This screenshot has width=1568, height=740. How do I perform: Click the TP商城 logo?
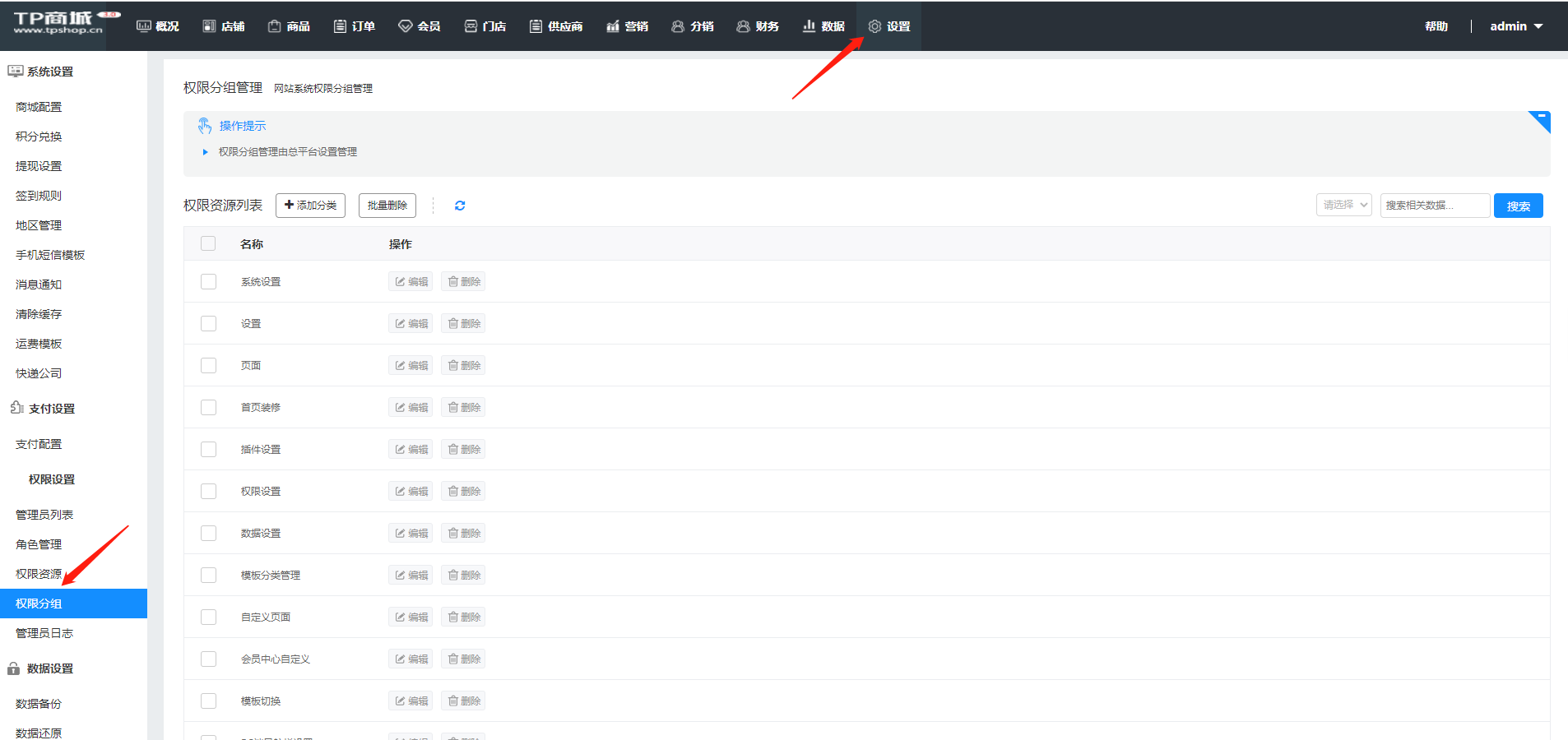(59, 23)
